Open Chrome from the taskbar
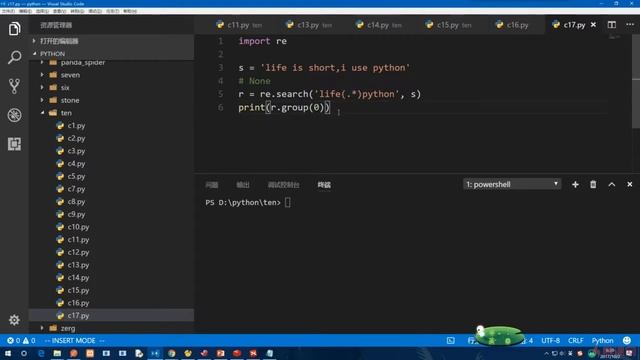The image size is (640, 360). click(x=172, y=353)
